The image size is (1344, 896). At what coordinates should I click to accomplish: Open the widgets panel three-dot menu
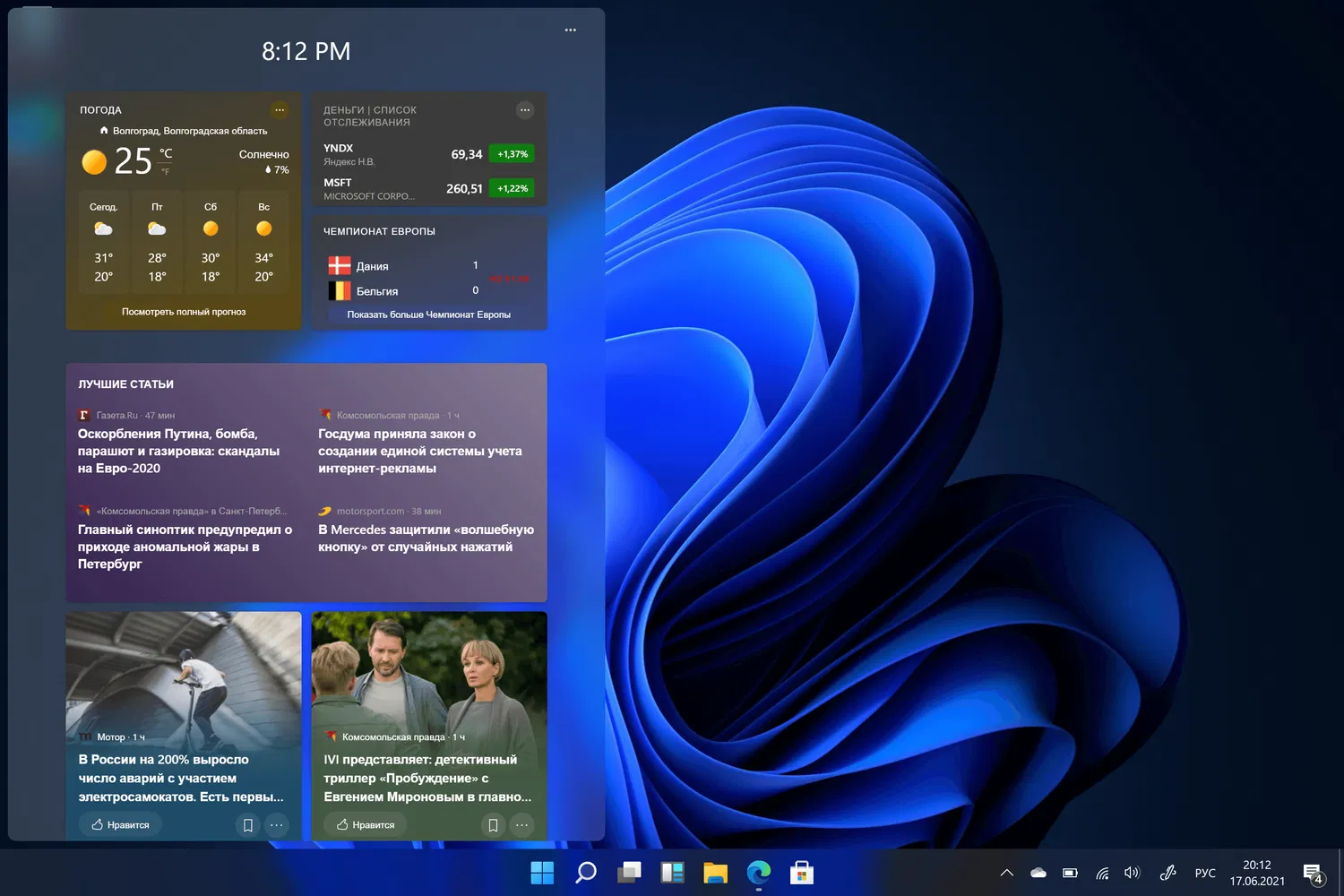point(570,30)
